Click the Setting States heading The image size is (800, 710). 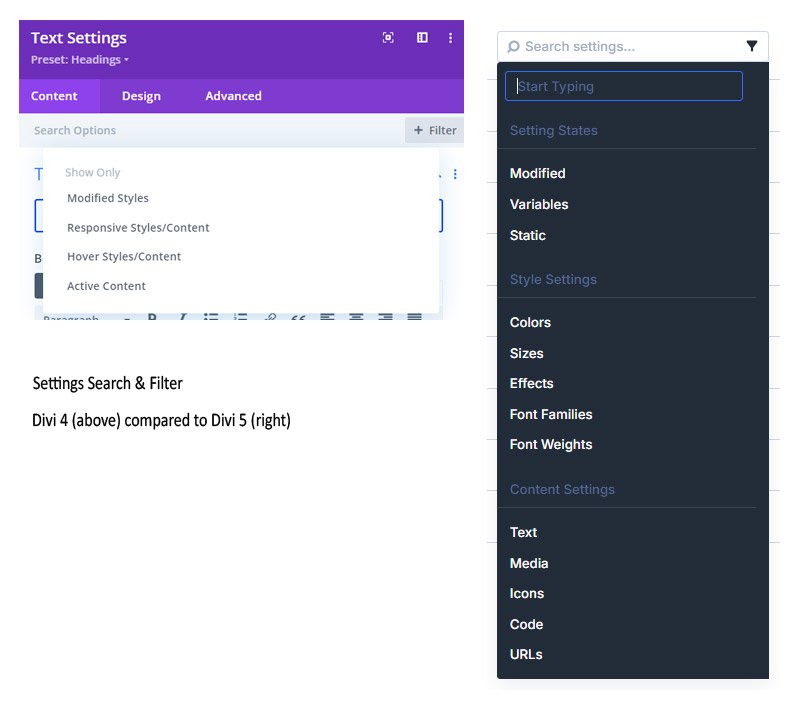[554, 131]
